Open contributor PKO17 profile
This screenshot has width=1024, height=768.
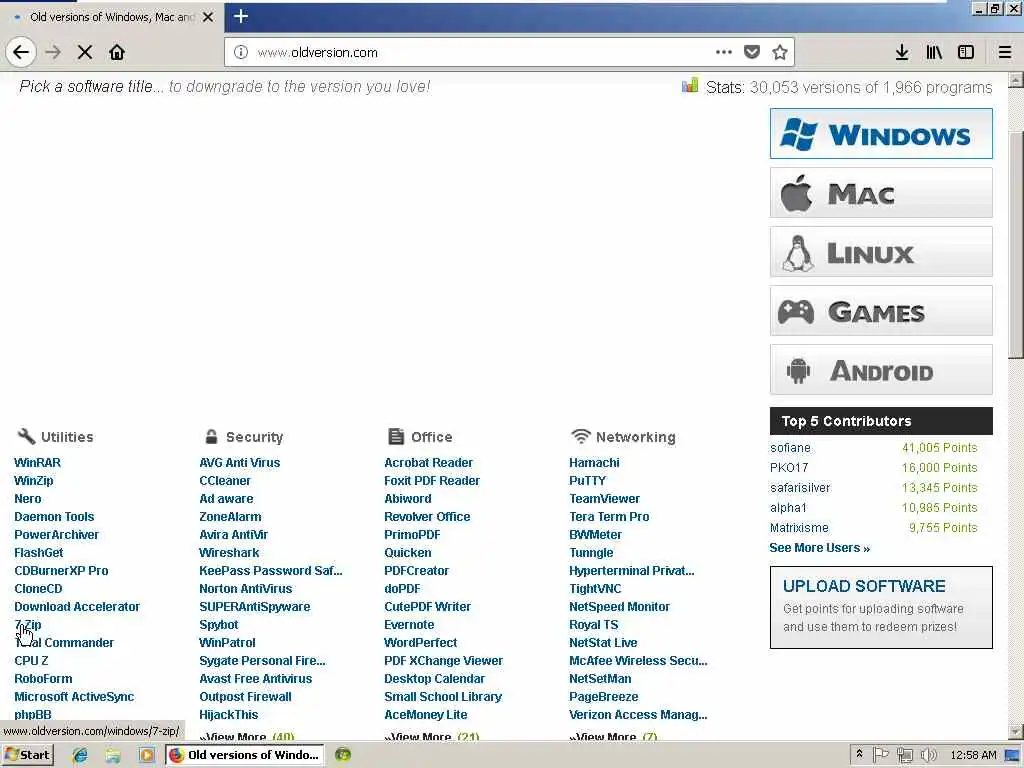pos(789,468)
